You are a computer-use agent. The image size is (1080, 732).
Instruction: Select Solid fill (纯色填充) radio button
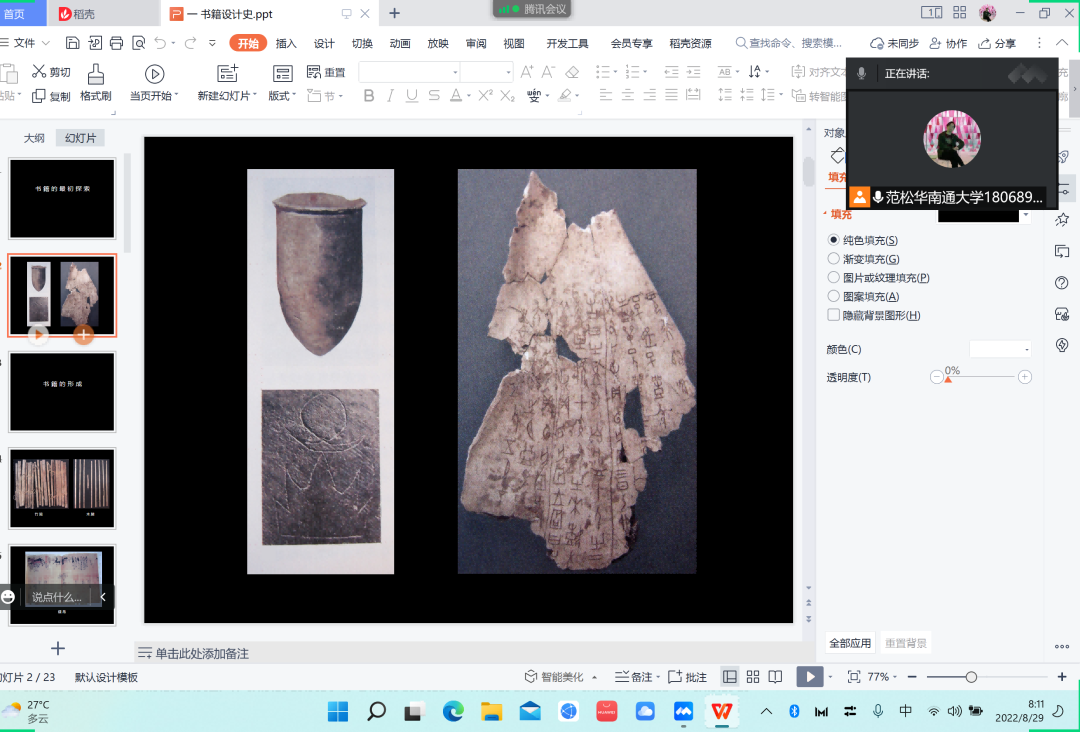[833, 240]
